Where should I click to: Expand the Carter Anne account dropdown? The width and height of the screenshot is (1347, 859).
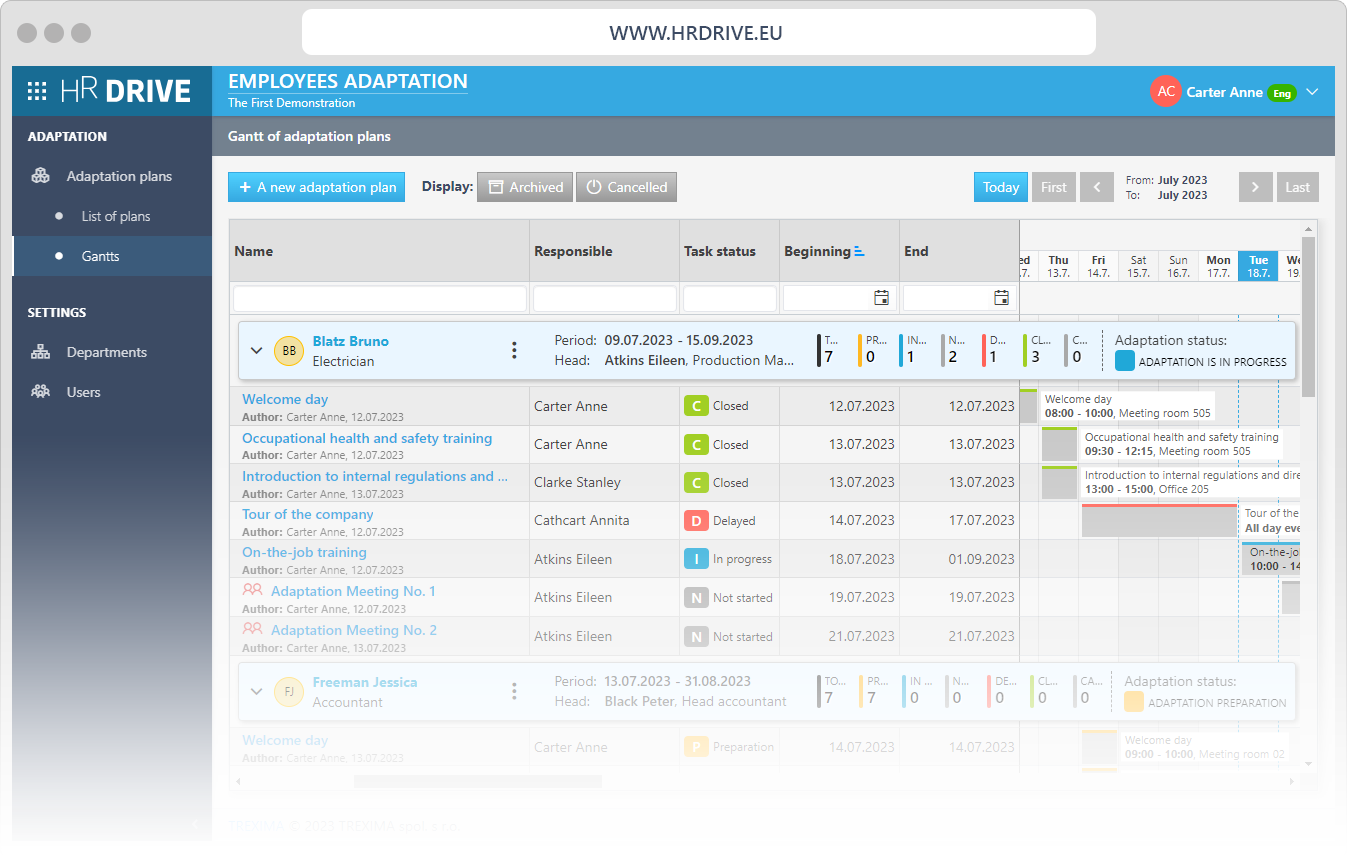click(1313, 92)
